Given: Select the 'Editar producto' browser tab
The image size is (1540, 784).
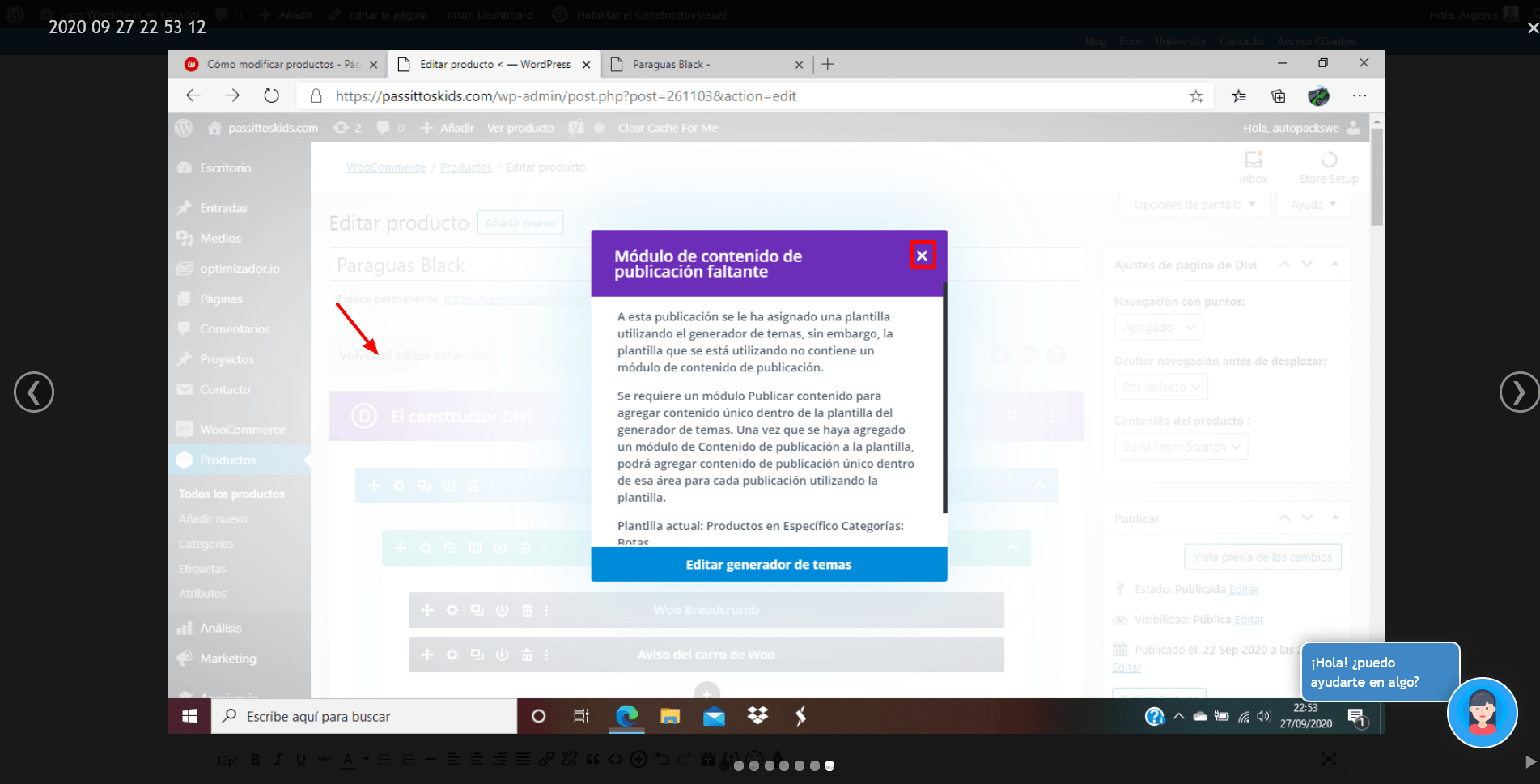Looking at the screenshot, I should [x=493, y=64].
